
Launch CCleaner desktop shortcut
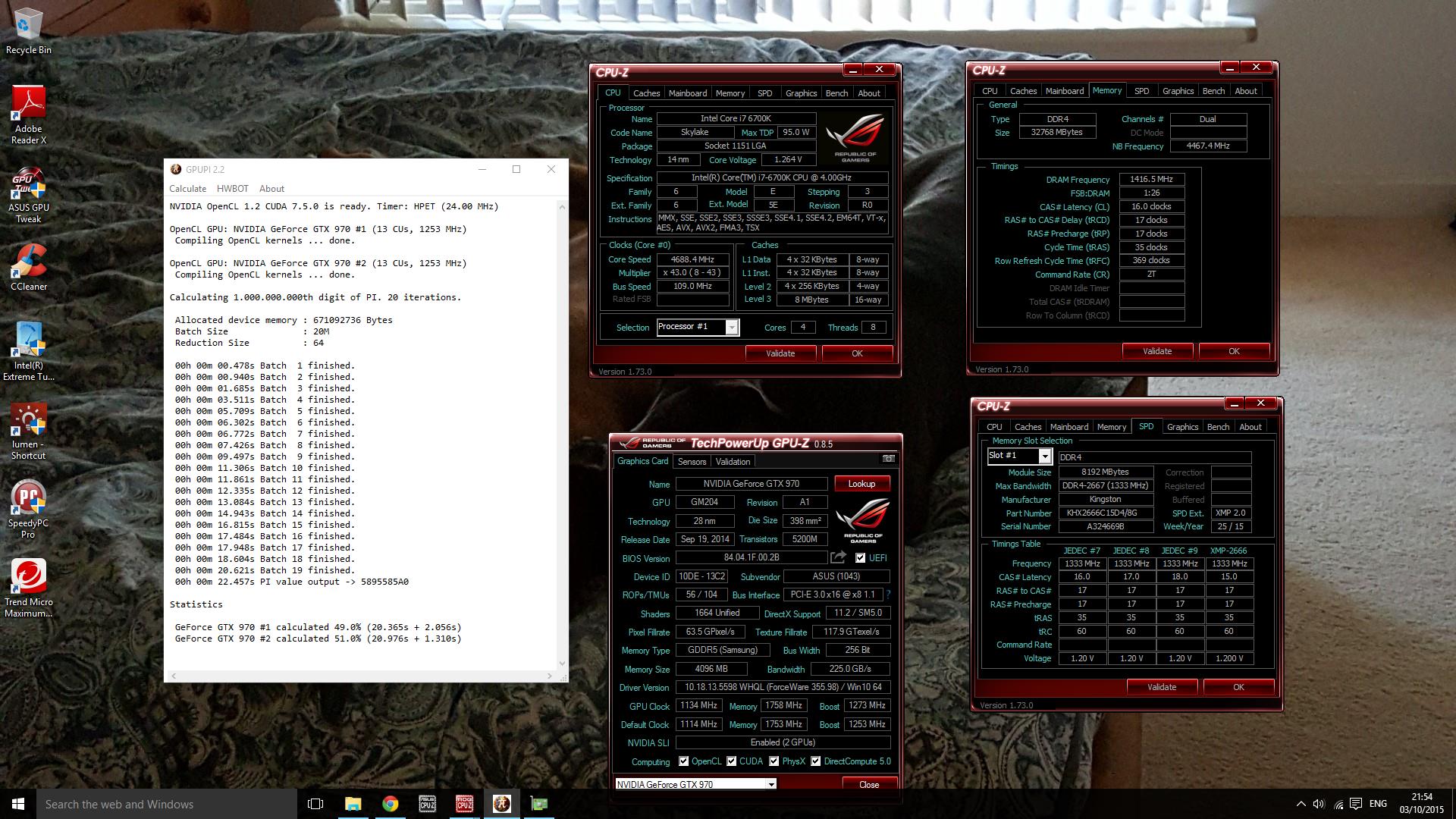tap(28, 267)
